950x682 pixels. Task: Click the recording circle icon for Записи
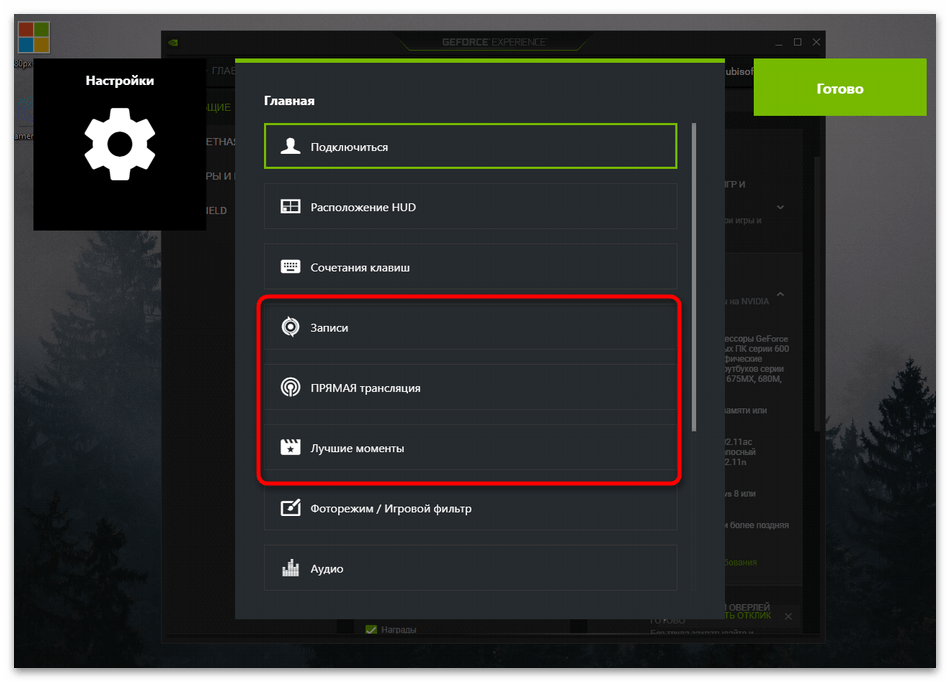290,327
